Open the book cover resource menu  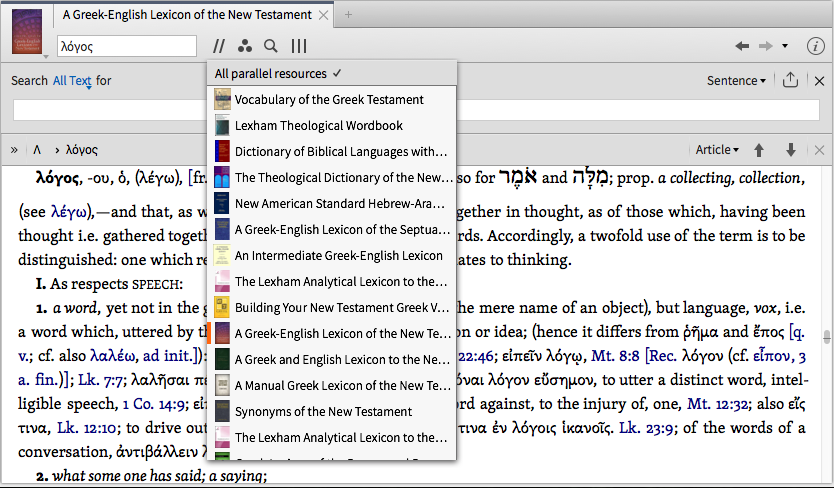click(27, 31)
